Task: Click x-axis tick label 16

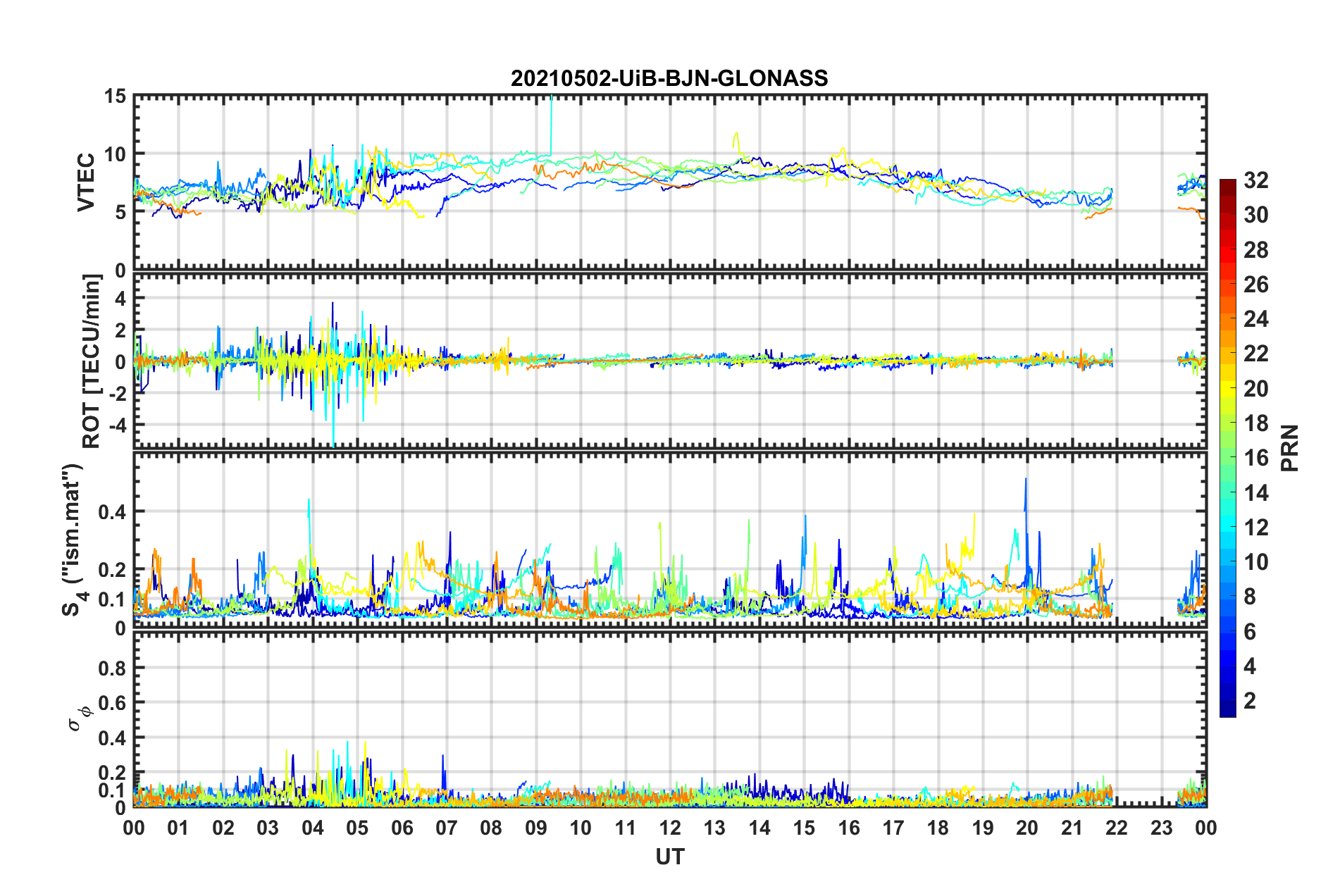Action: [x=848, y=828]
